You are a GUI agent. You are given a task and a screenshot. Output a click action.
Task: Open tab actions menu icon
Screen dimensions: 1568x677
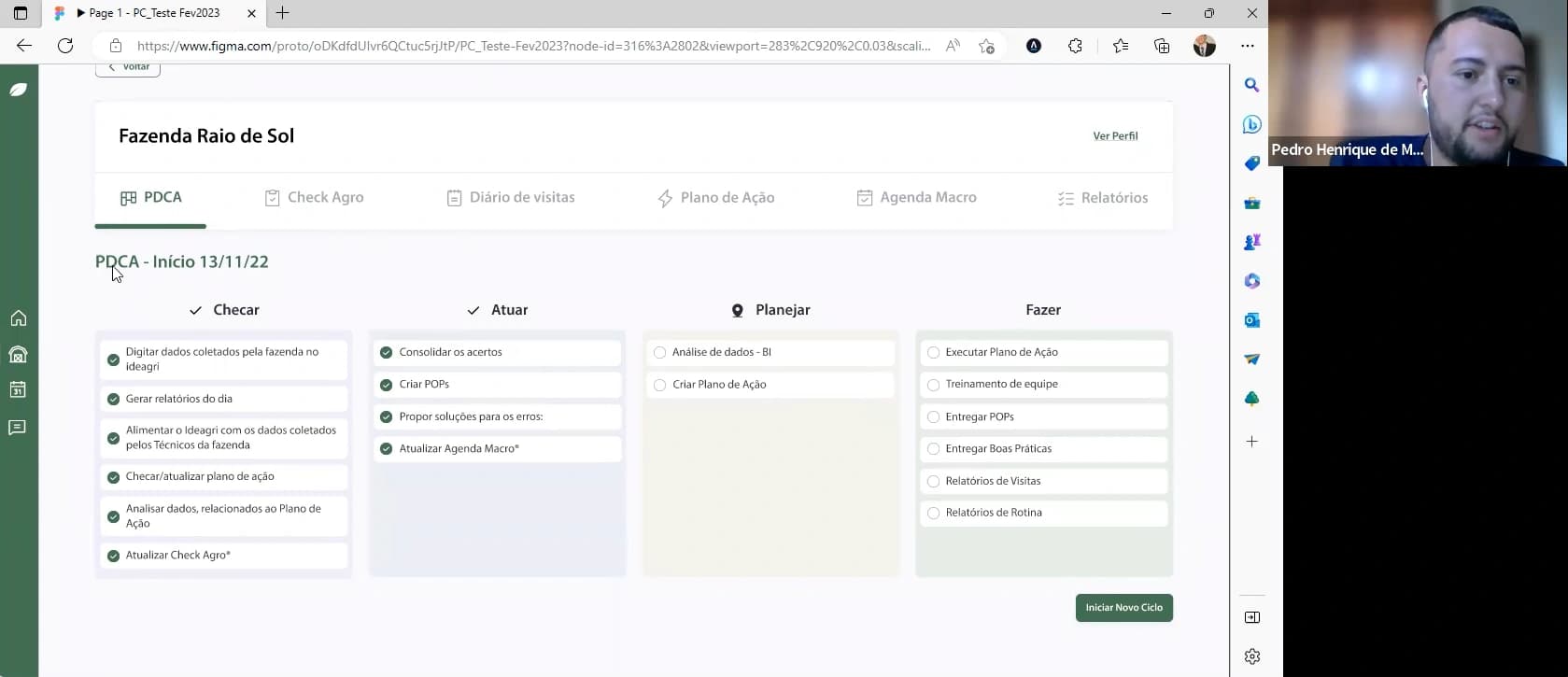pos(21,13)
